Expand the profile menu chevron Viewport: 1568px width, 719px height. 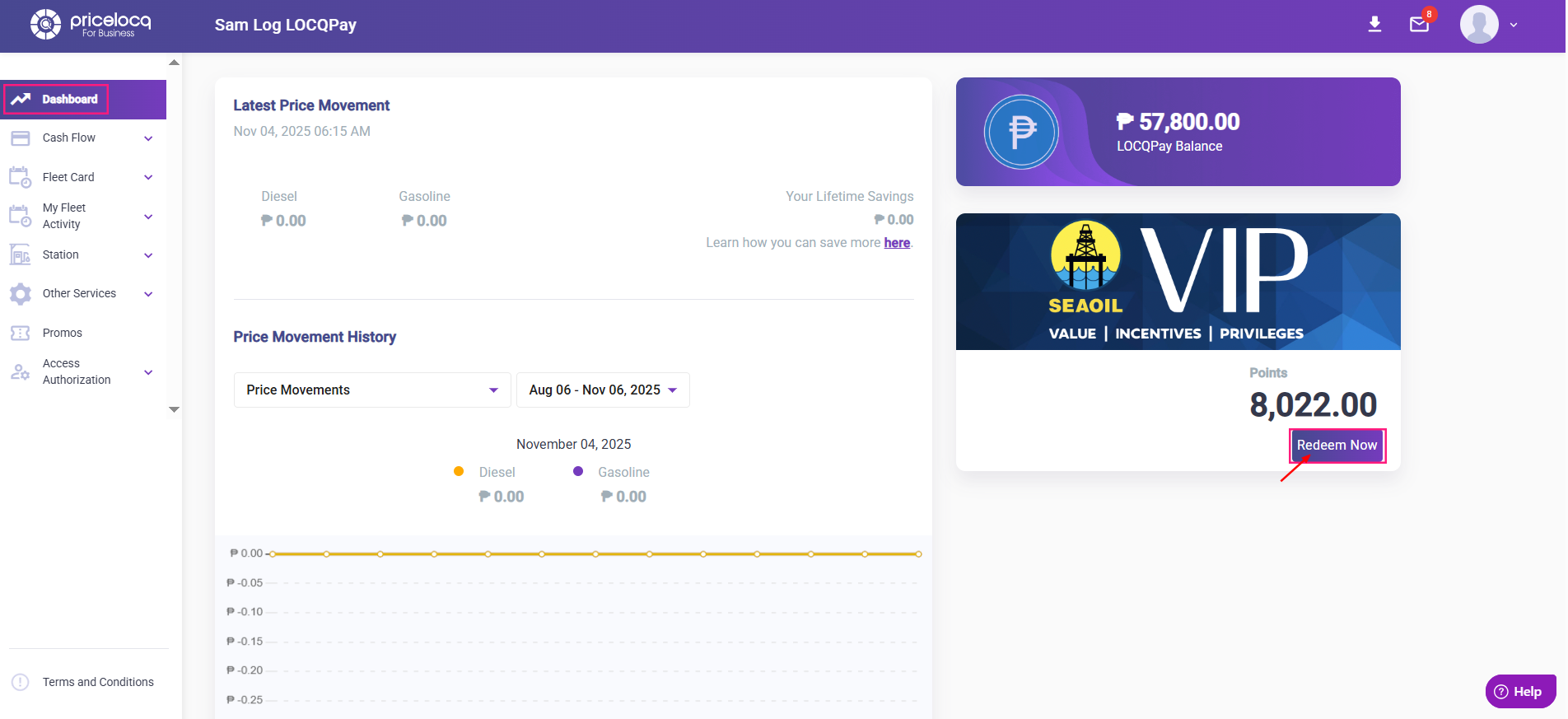point(1514,25)
